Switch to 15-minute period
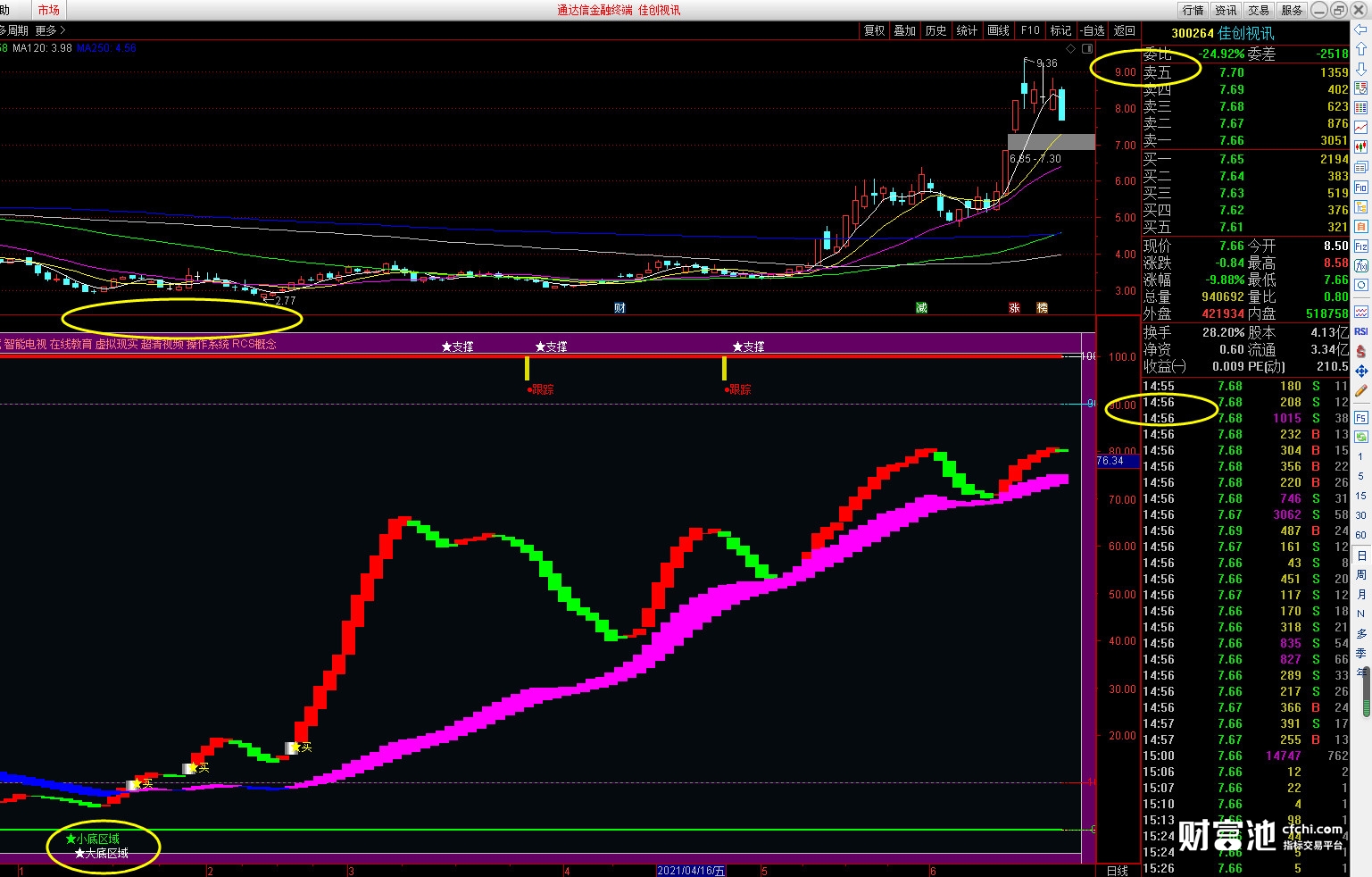 [x=1361, y=496]
